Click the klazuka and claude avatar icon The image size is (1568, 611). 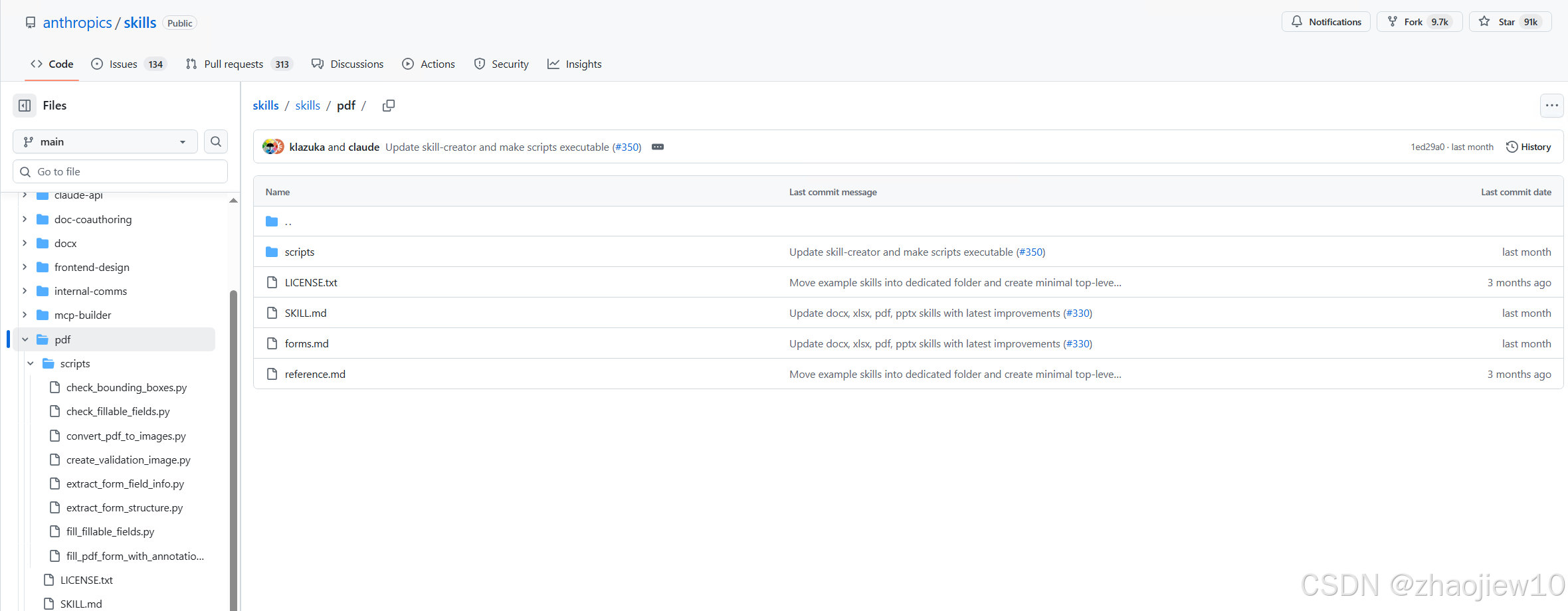pos(273,147)
